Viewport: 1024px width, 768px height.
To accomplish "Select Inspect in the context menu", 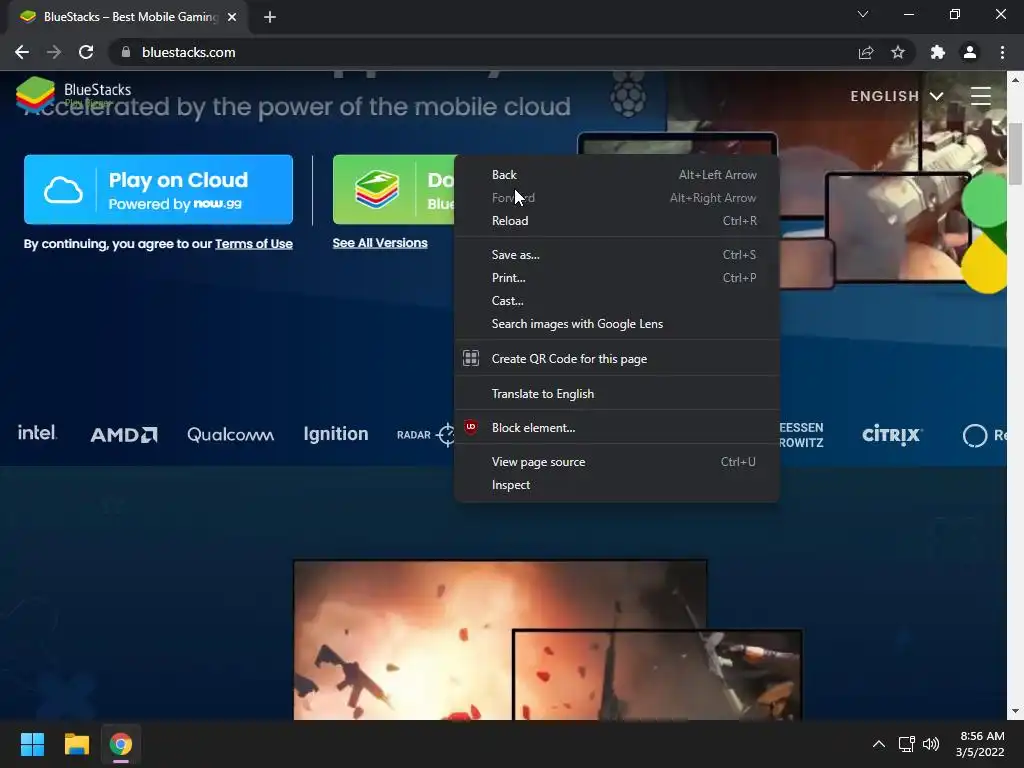I will coord(616,485).
